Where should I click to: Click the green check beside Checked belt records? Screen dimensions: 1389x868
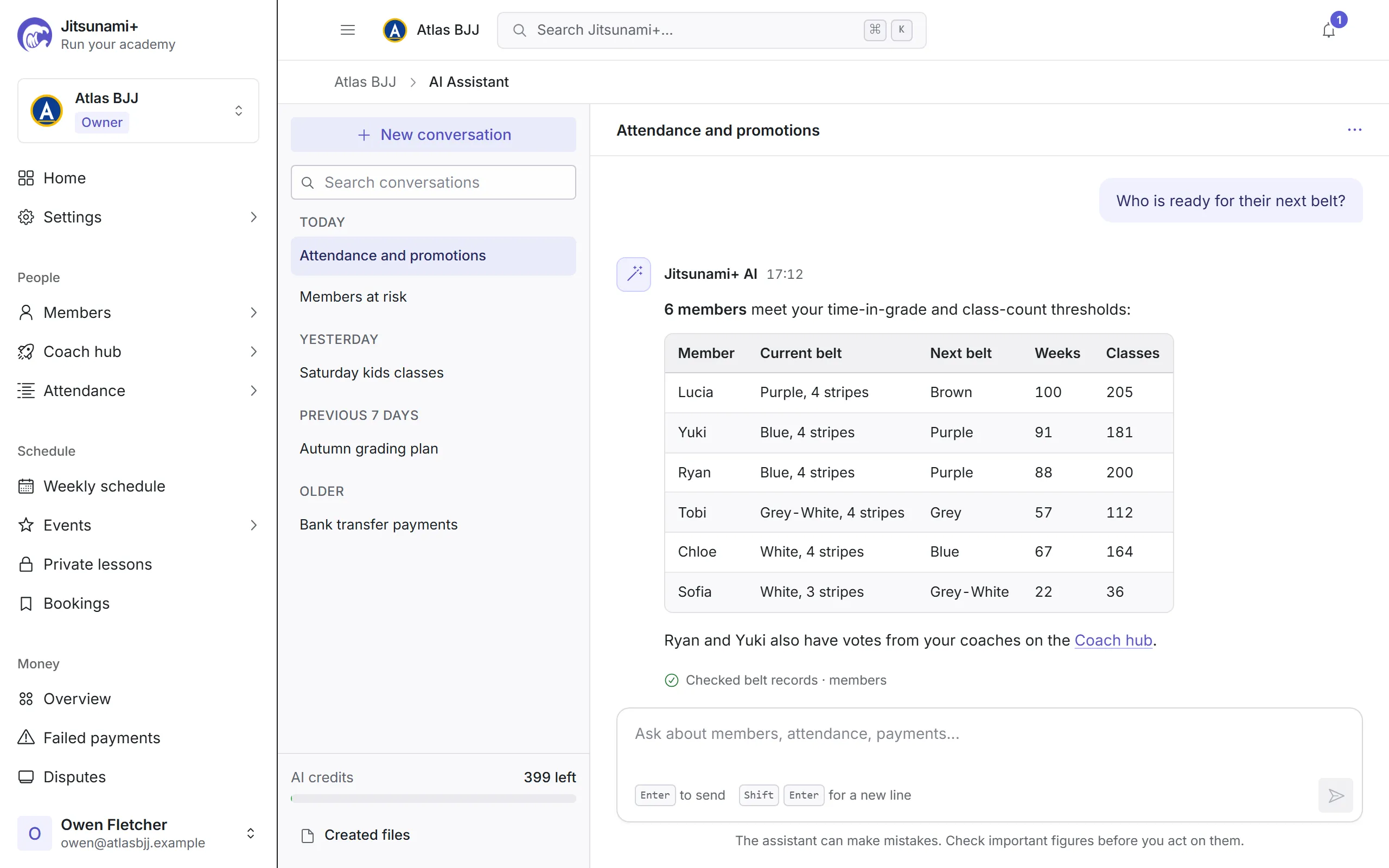click(x=672, y=680)
